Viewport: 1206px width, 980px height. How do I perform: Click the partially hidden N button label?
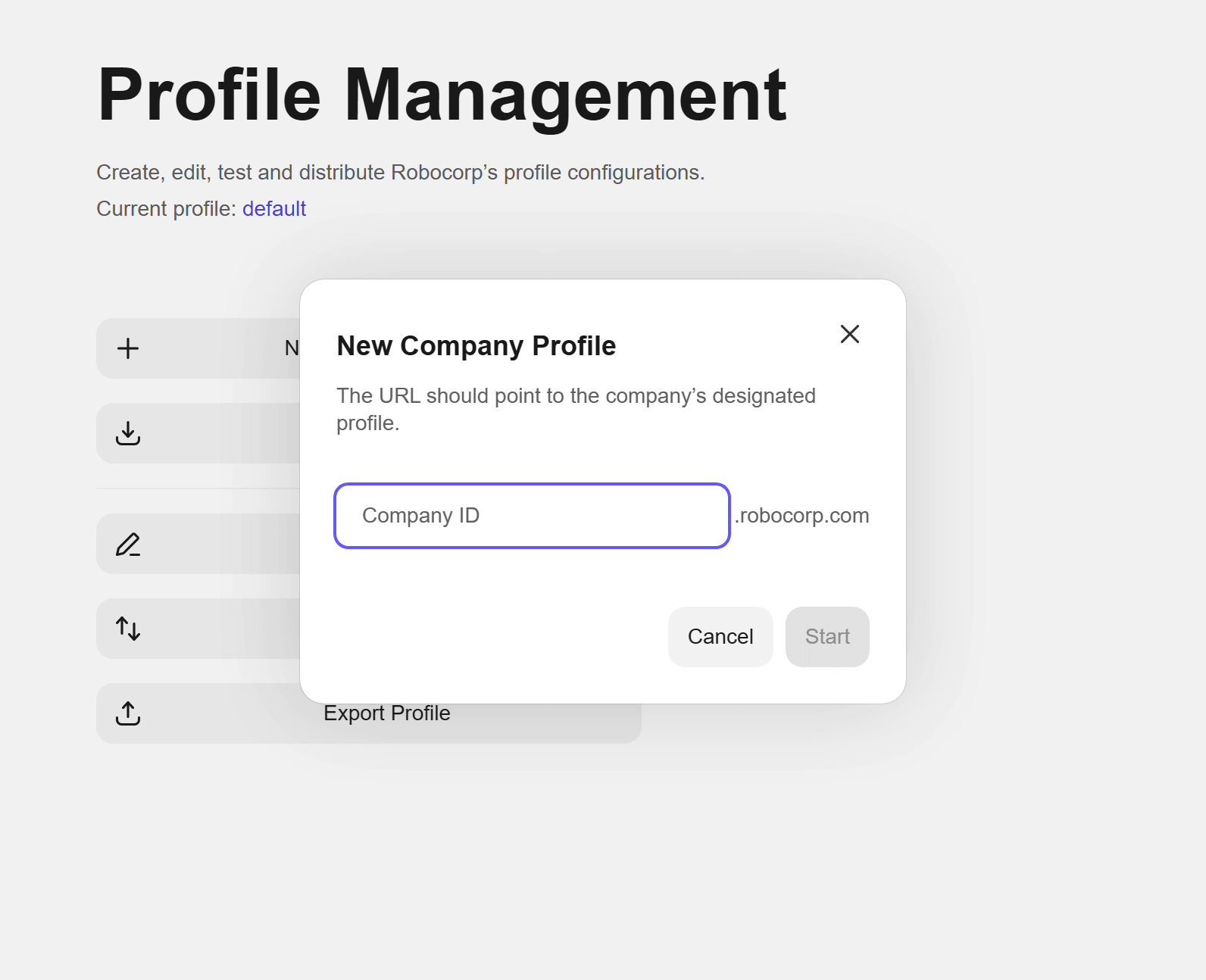tap(292, 348)
